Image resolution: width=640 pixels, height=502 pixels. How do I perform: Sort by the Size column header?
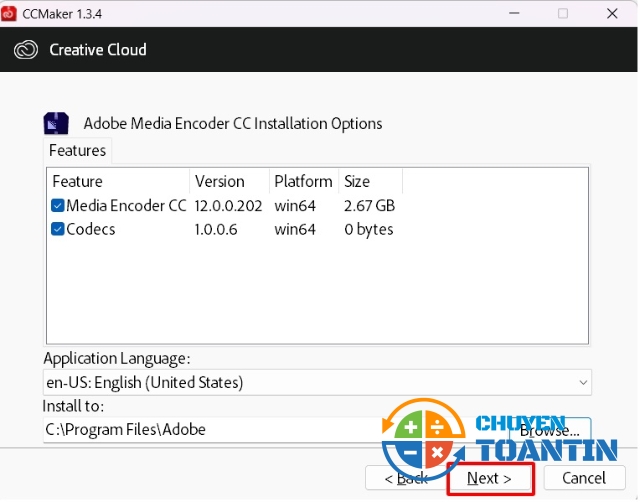[371, 182]
